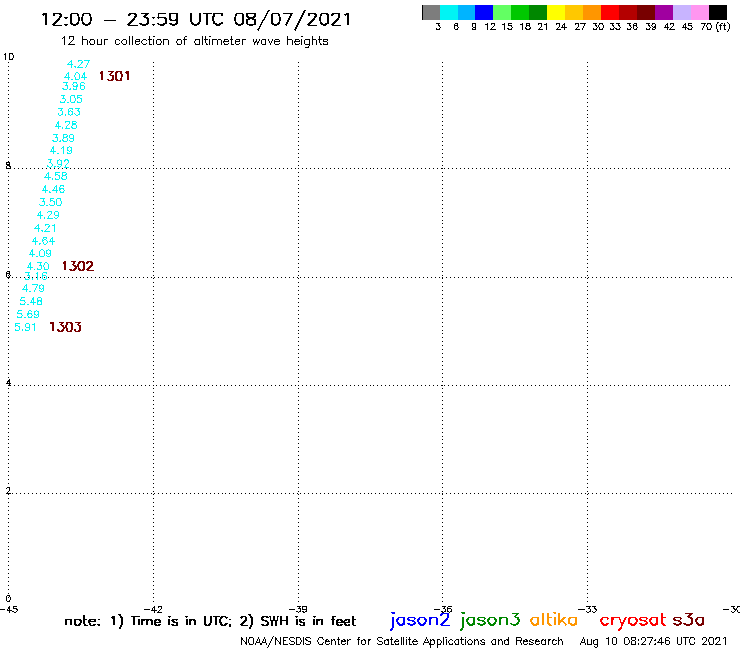Pick the purple swatch in the color bar
This screenshot has height=650, width=740.
[x=664, y=12]
